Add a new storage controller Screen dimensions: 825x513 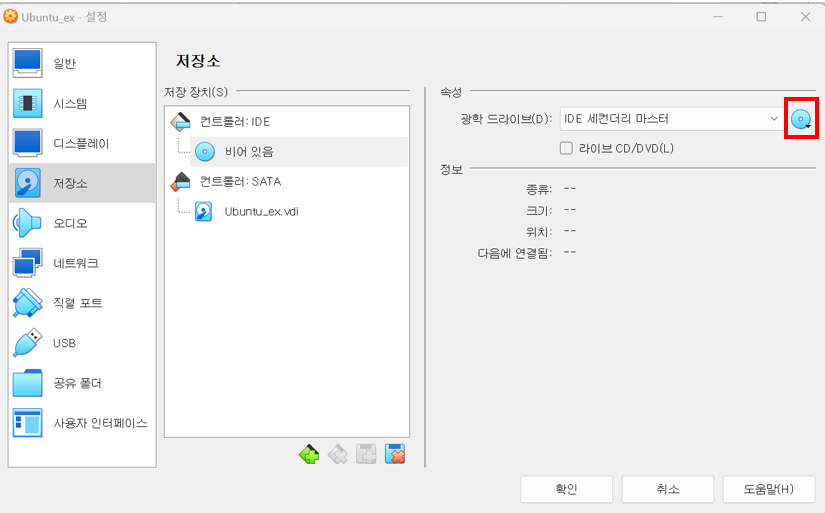(x=309, y=454)
